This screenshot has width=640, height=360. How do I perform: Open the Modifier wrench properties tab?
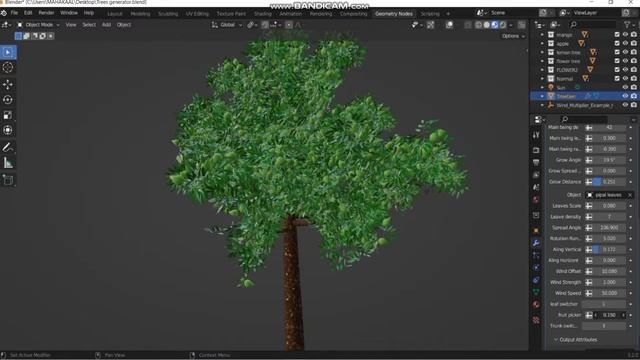pos(536,243)
